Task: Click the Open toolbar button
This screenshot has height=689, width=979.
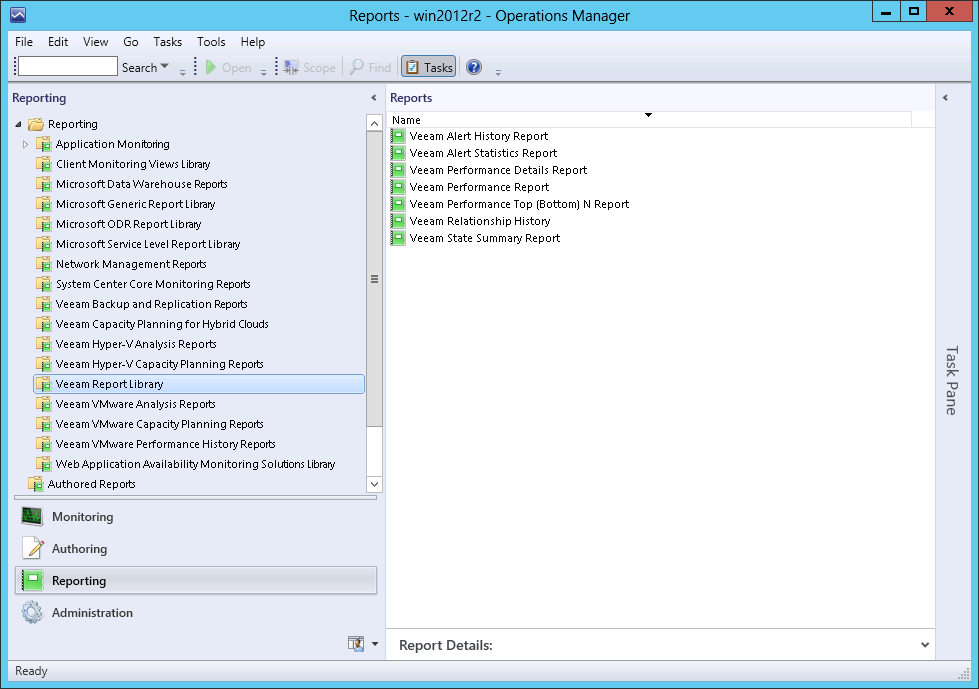Action: [229, 67]
